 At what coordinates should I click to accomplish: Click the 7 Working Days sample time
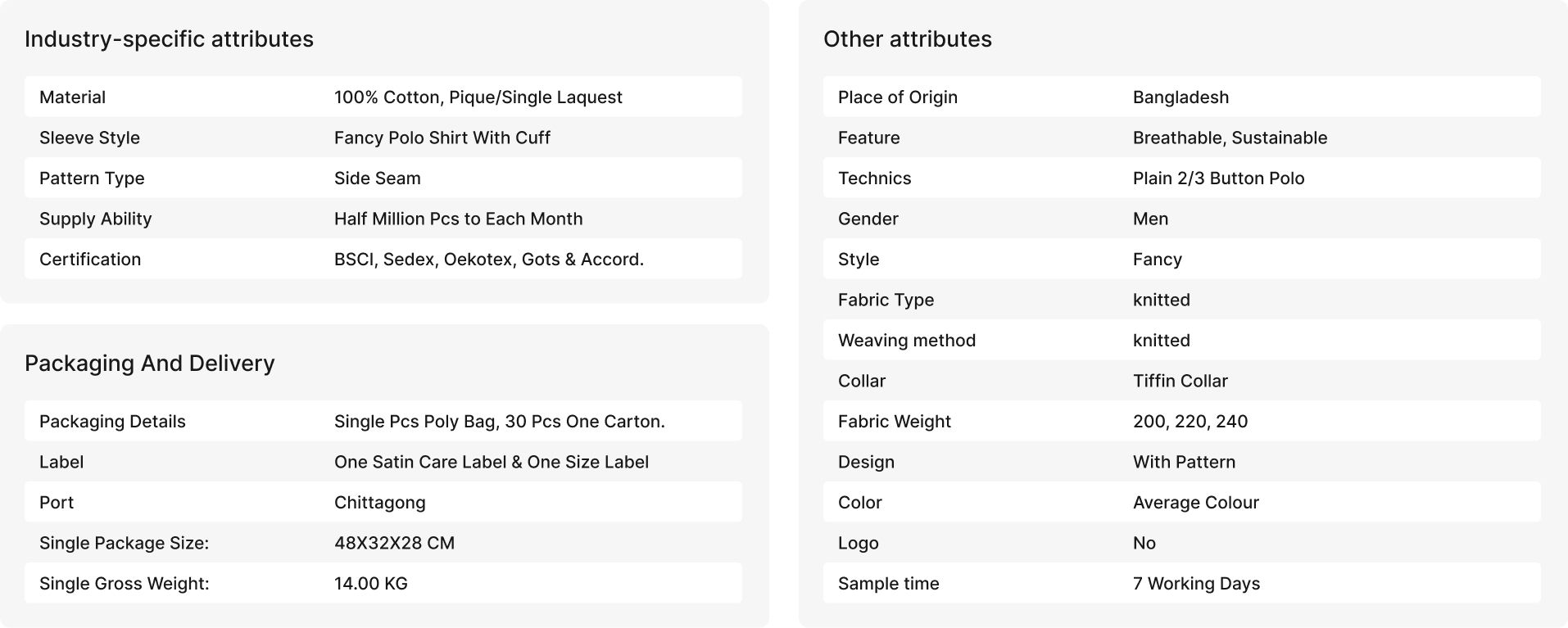(x=1196, y=584)
